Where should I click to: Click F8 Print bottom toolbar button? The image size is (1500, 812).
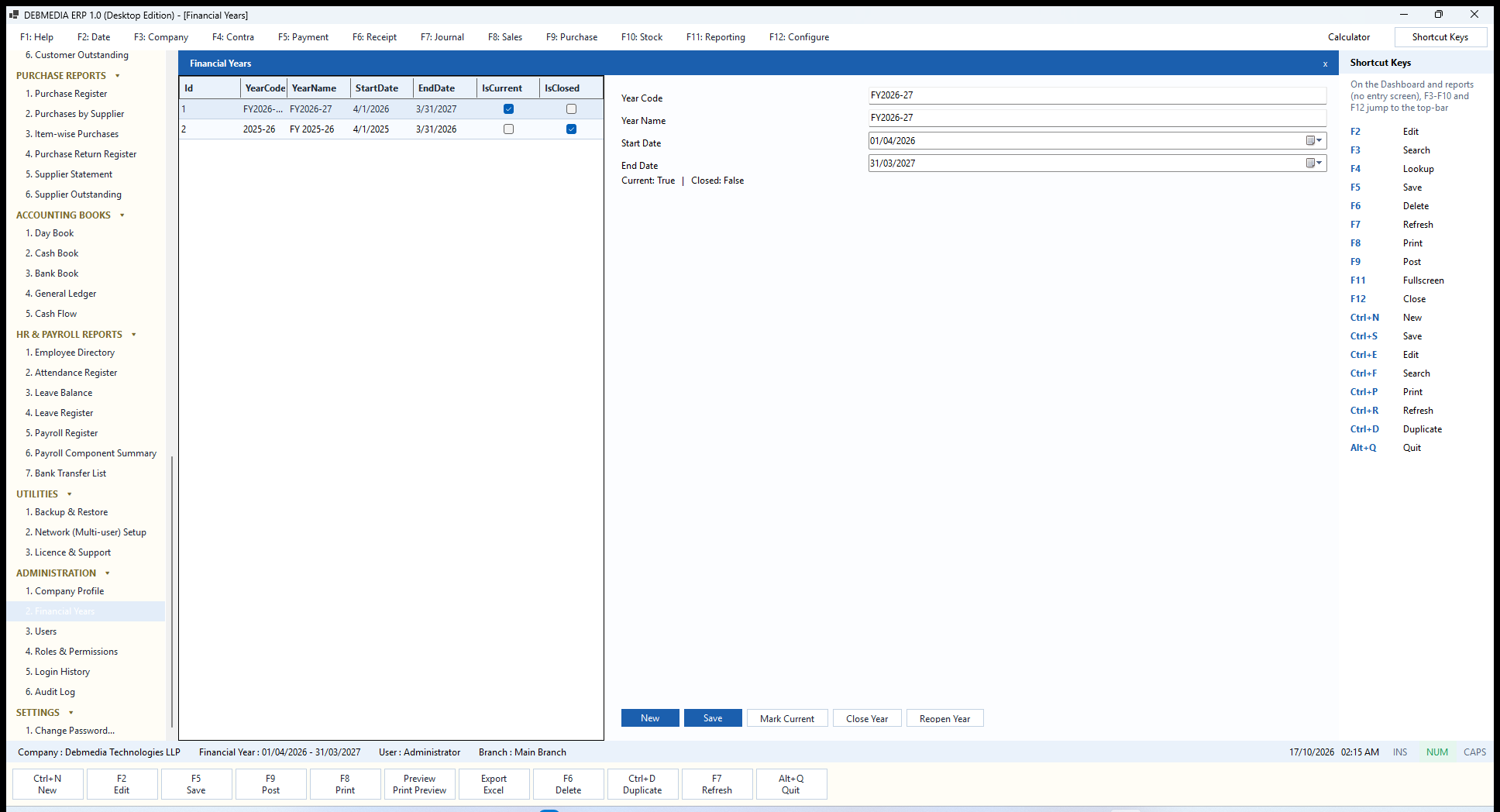pyautogui.click(x=345, y=784)
